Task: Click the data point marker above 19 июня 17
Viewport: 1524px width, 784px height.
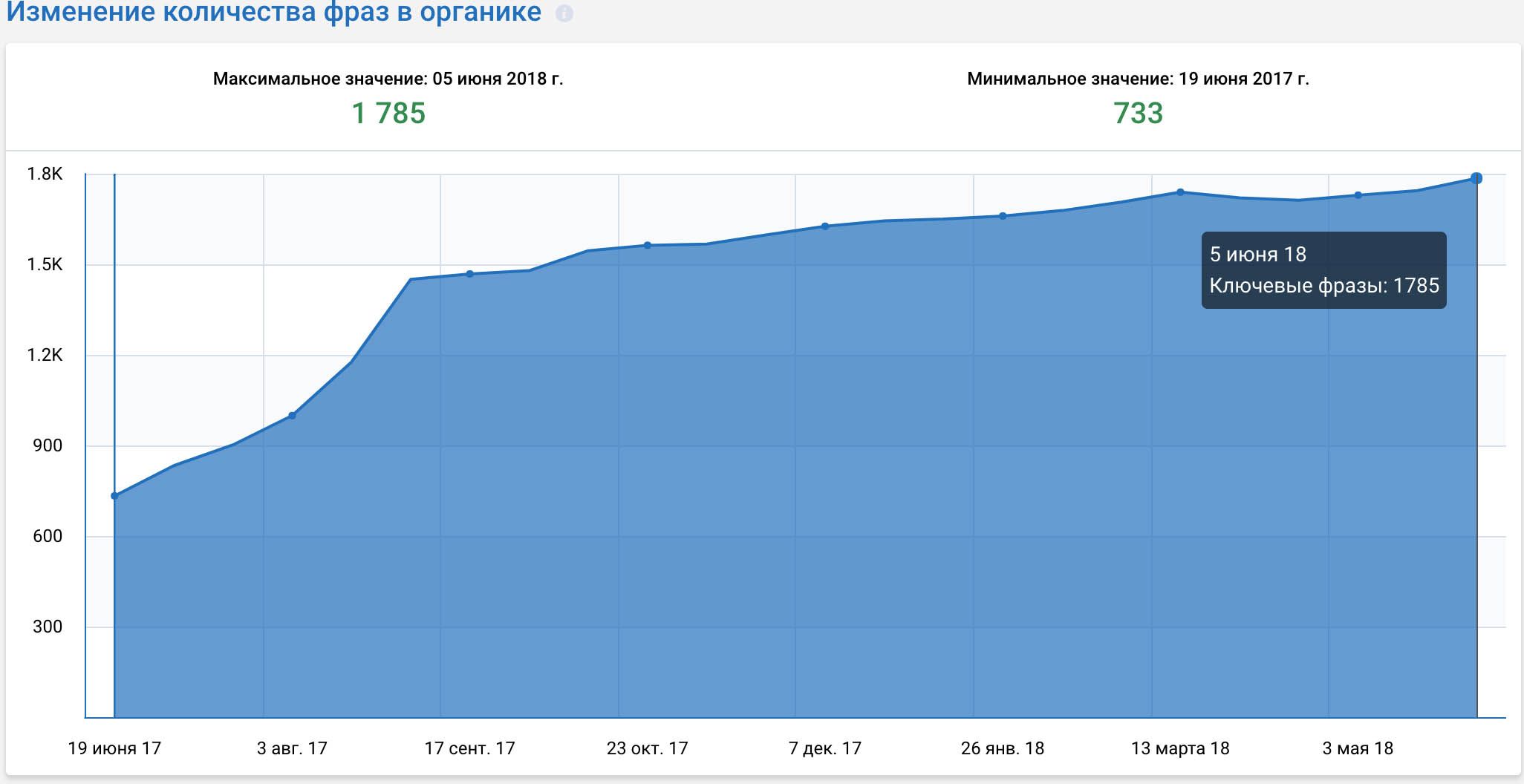Action: click(x=114, y=496)
